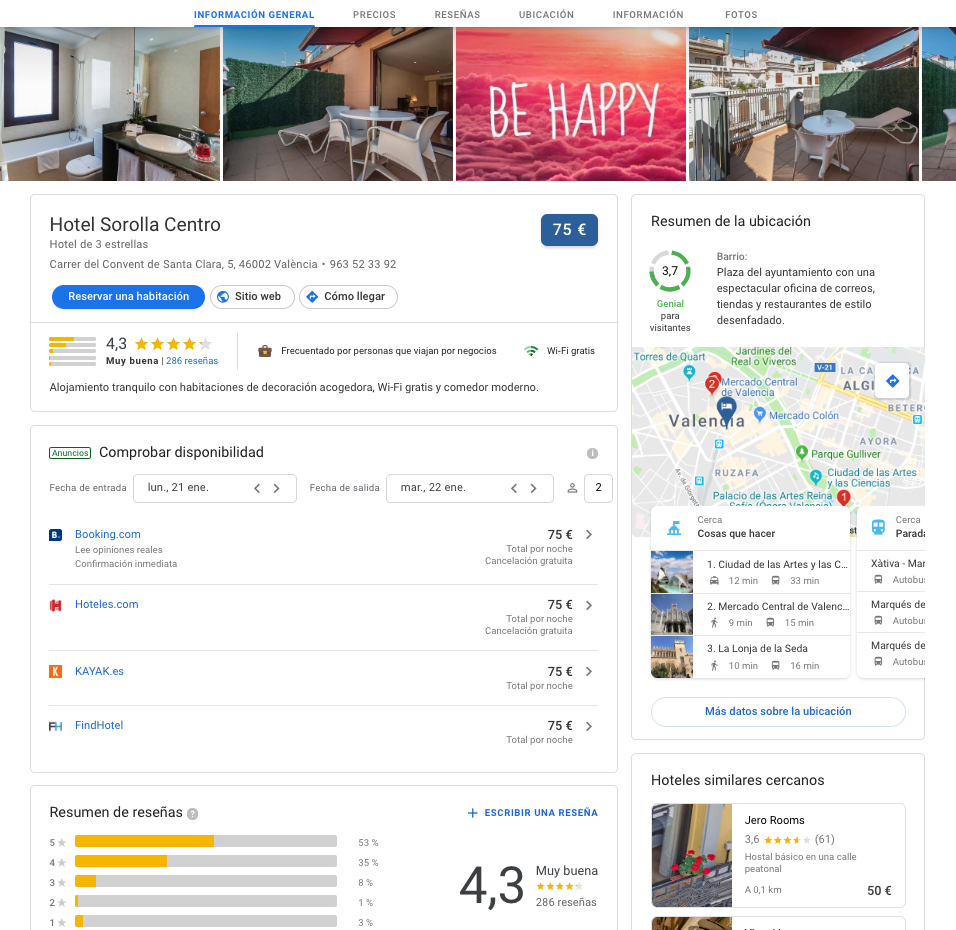Advance check-in date to next day
The image size is (956, 930).
pos(277,488)
